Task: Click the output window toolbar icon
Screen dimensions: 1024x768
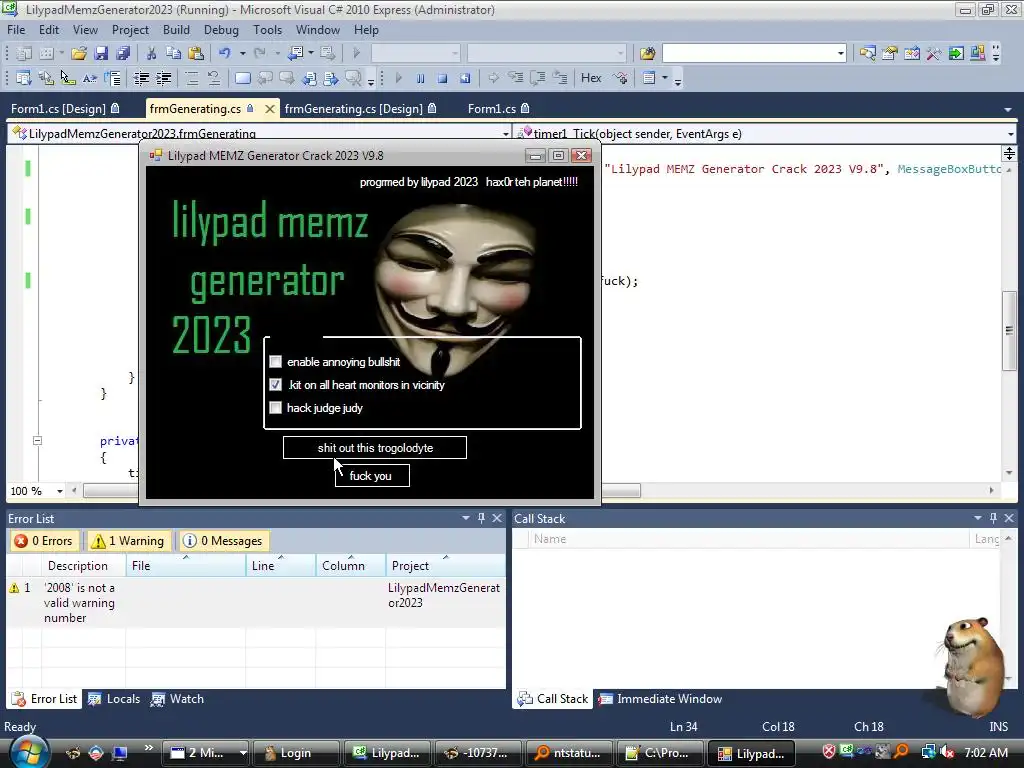Action: (x=648, y=78)
